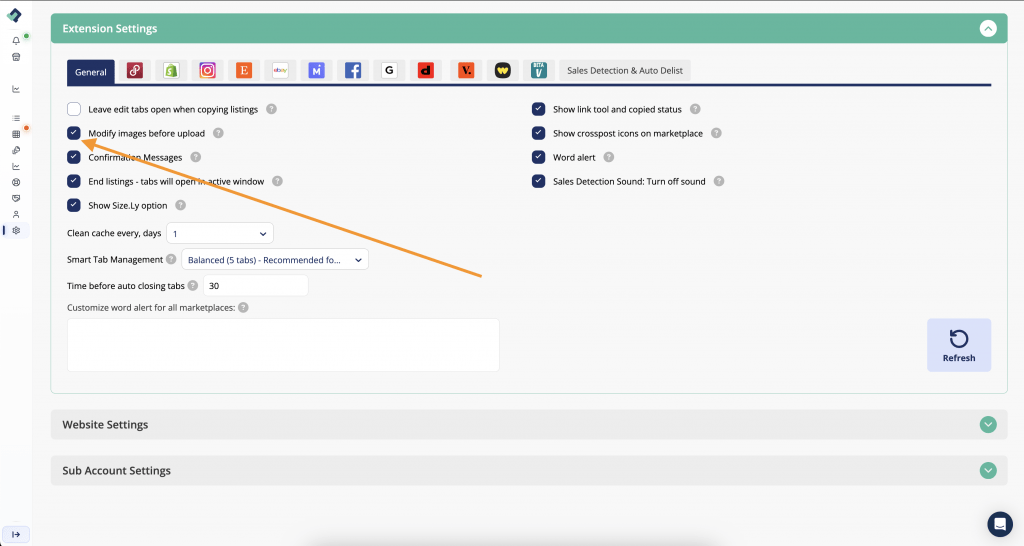
Task: Click the tag icon in sidebar
Action: tap(16, 150)
